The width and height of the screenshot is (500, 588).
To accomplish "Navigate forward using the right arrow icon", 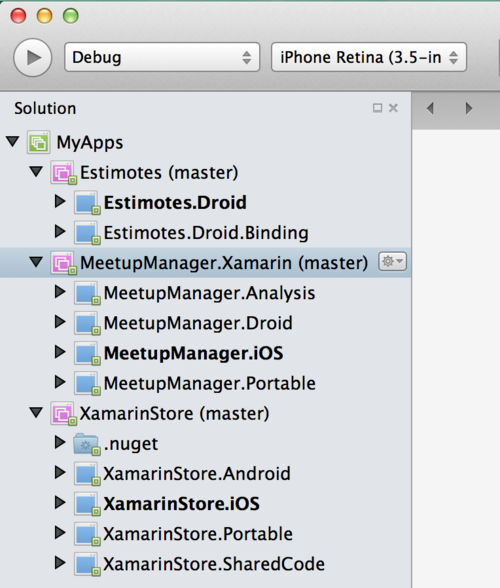I will click(x=468, y=109).
